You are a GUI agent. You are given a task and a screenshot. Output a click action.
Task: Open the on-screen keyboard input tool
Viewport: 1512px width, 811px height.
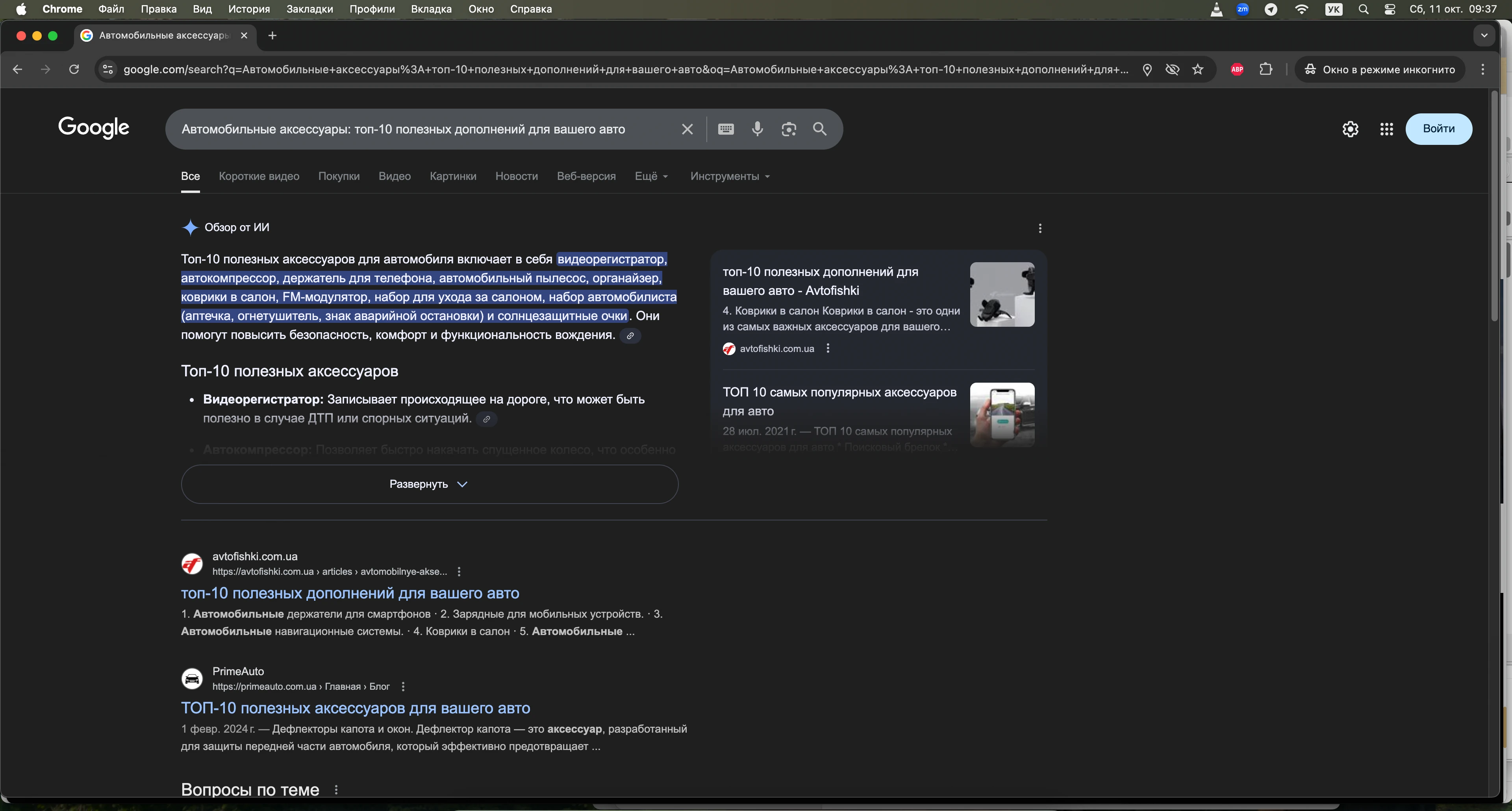point(725,129)
